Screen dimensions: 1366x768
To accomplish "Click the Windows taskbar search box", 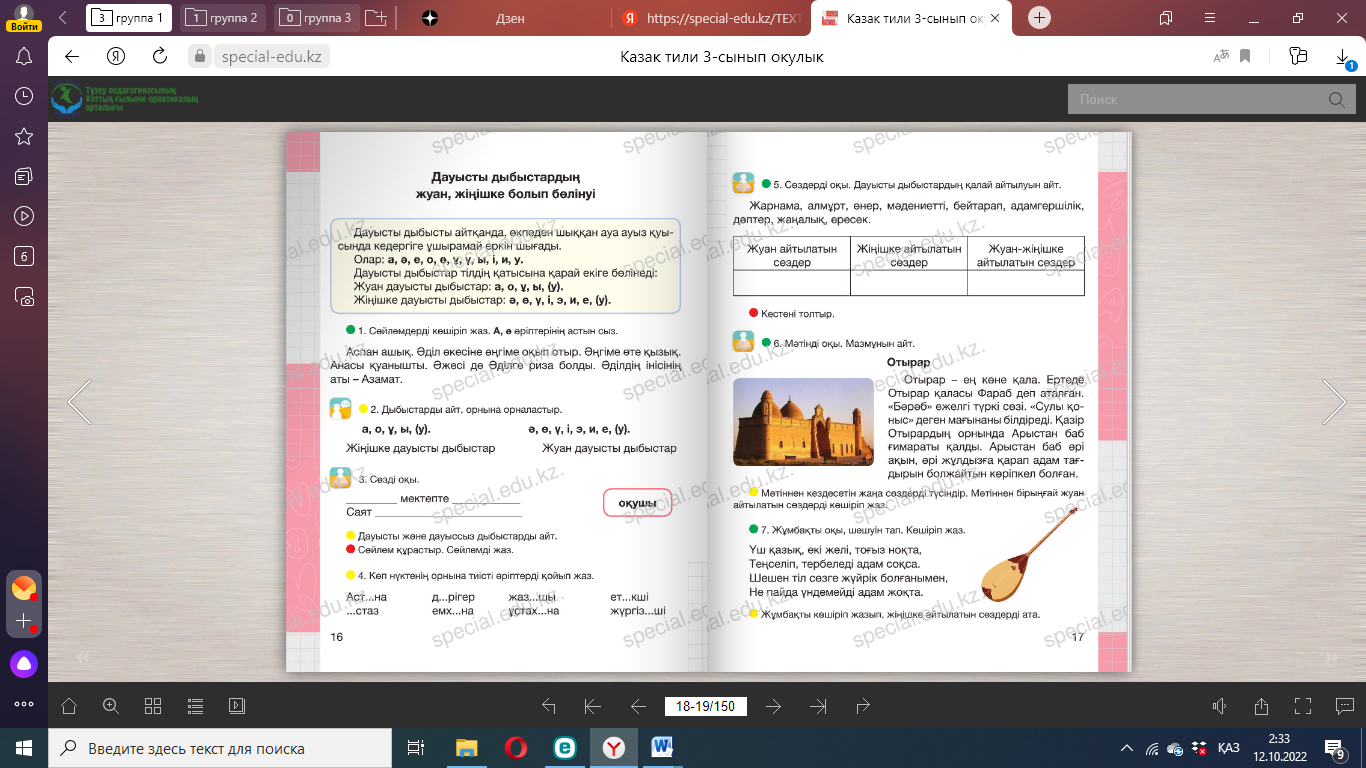I will (220, 748).
